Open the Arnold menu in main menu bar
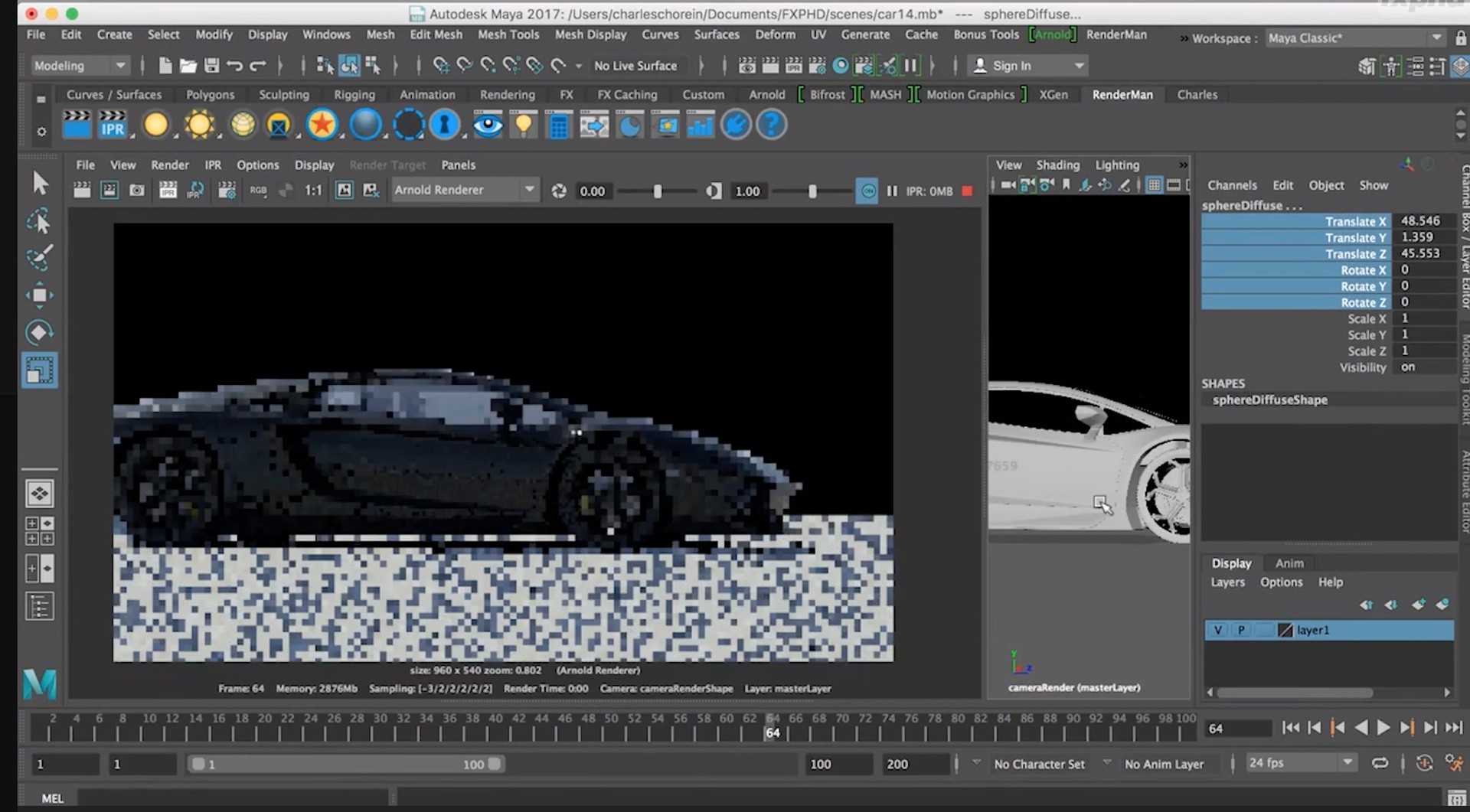The width and height of the screenshot is (1470, 812). pos(1053,34)
